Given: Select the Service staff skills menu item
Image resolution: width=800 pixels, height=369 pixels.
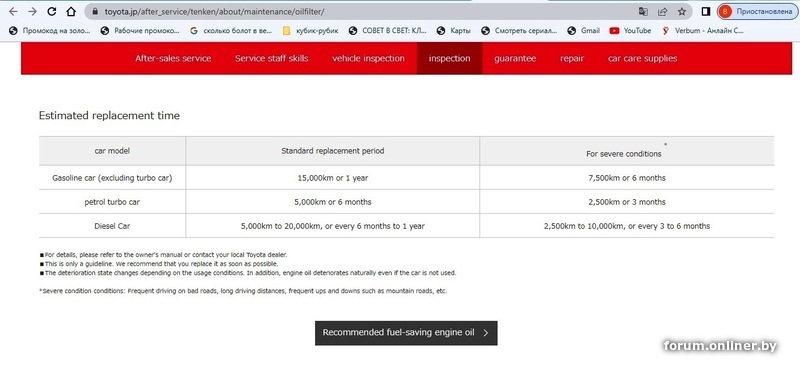Looking at the screenshot, I should pyautogui.click(x=271, y=58).
